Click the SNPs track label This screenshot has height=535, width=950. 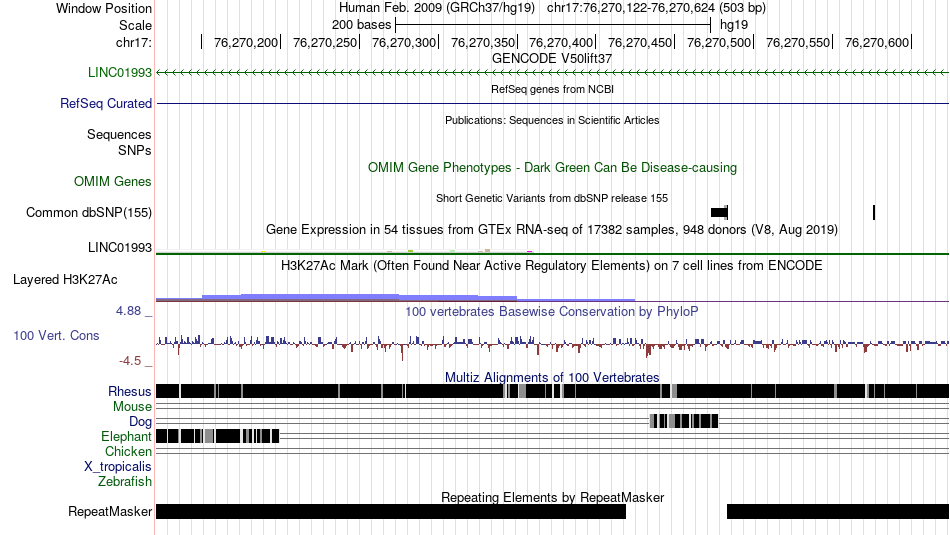coord(135,150)
